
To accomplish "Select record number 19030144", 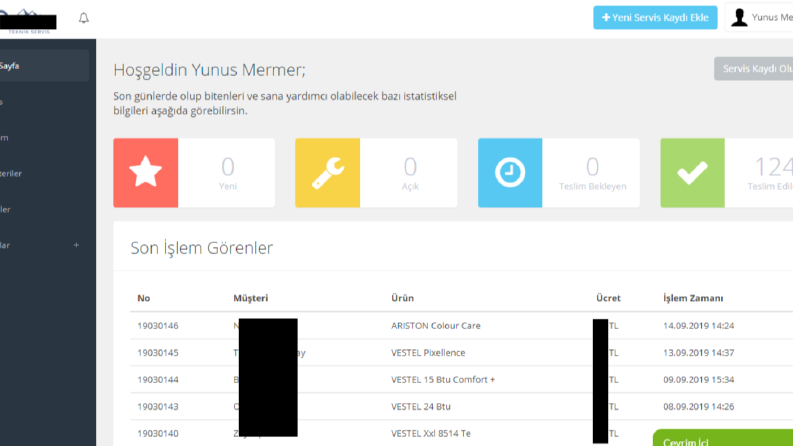I will tap(158, 380).
